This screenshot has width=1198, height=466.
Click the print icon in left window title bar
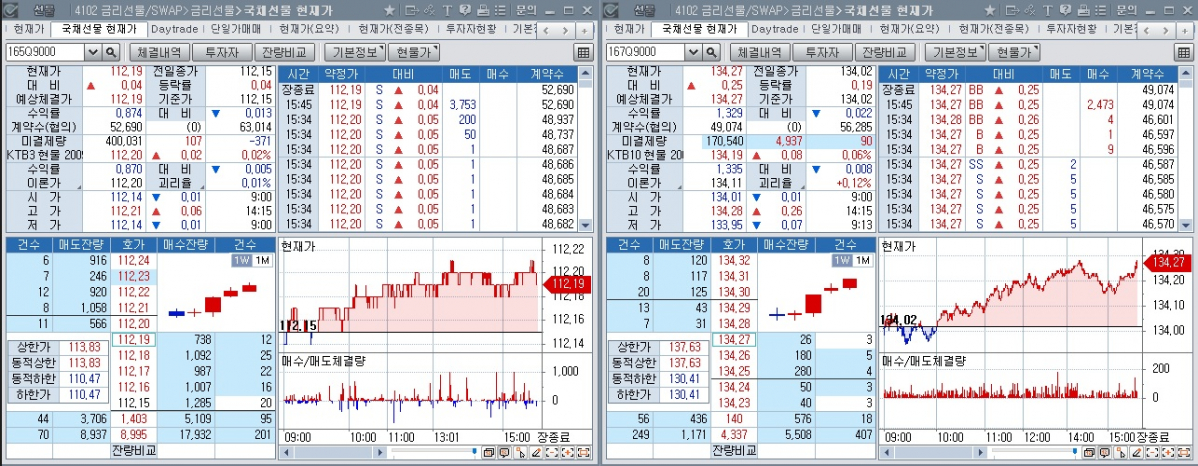click(483, 10)
